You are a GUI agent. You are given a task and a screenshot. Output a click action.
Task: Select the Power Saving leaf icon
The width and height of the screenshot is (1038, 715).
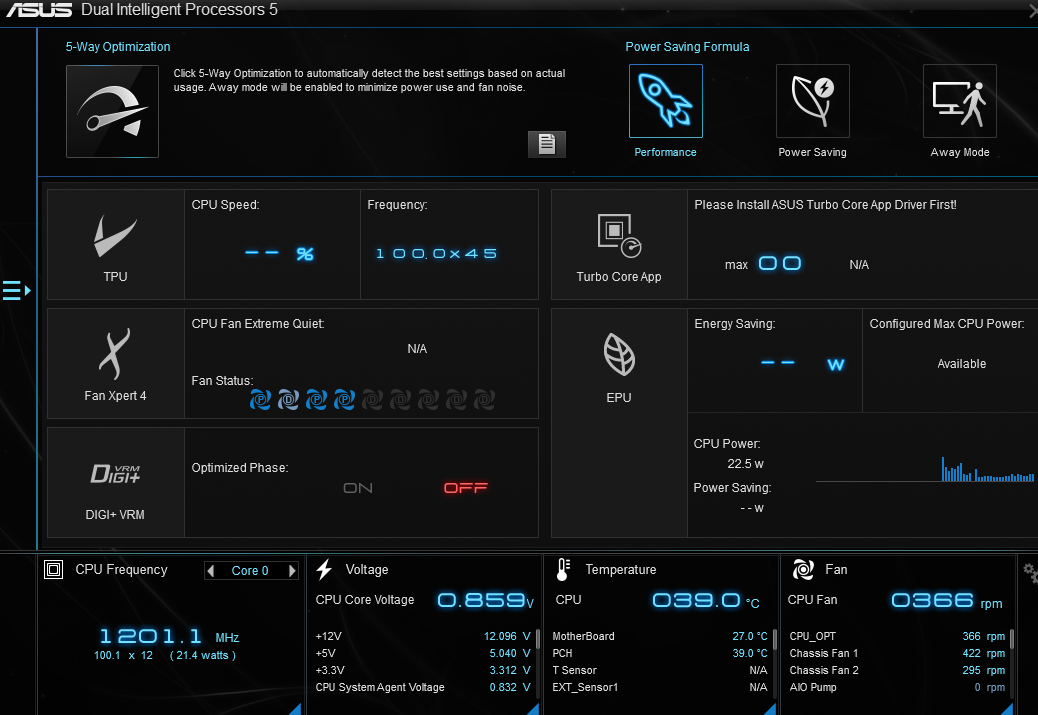[x=812, y=101]
